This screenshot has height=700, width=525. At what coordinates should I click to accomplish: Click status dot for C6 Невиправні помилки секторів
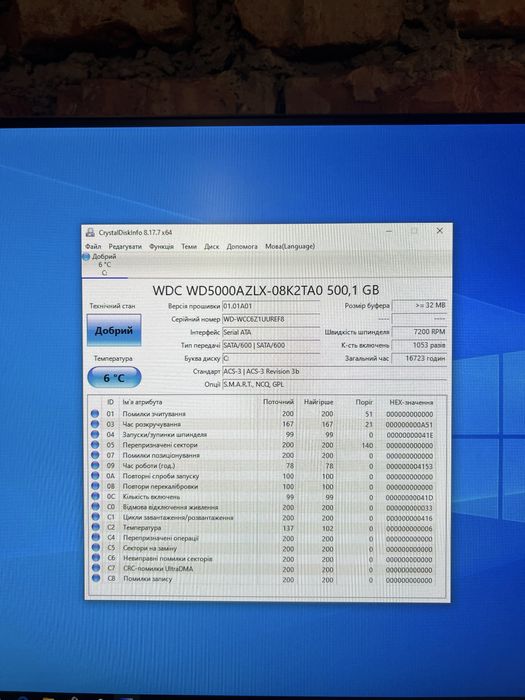96,558
